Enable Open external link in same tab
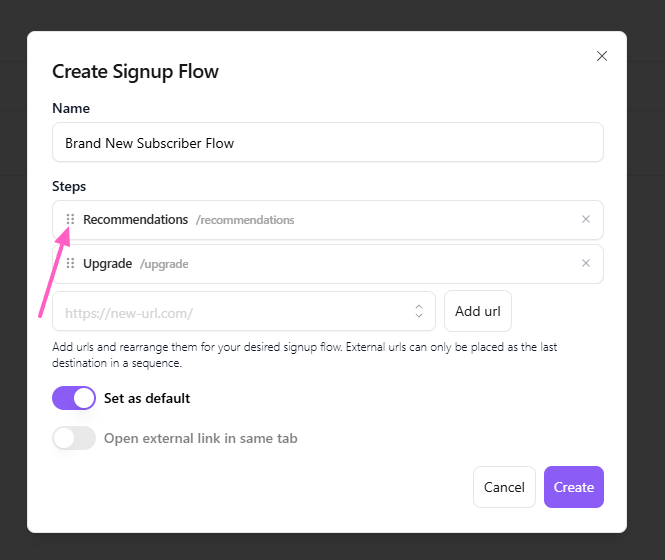The height and width of the screenshot is (560, 665). [74, 438]
